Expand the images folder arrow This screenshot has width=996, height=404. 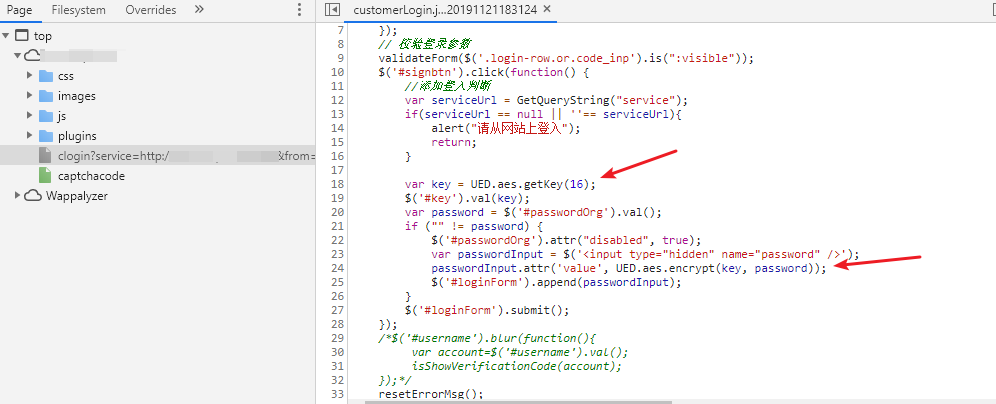click(29, 96)
